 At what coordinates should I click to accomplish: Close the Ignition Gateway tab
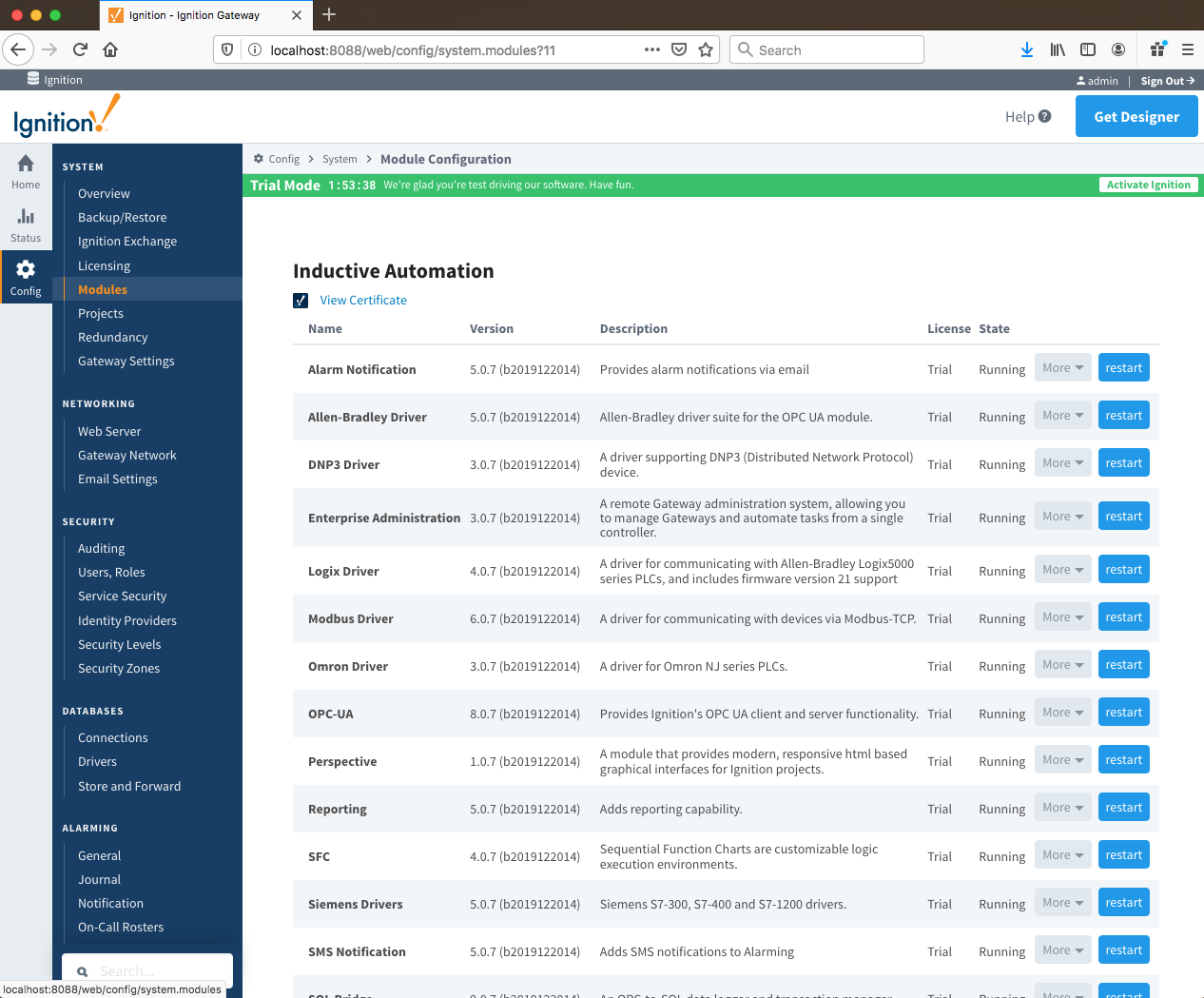pos(297,15)
